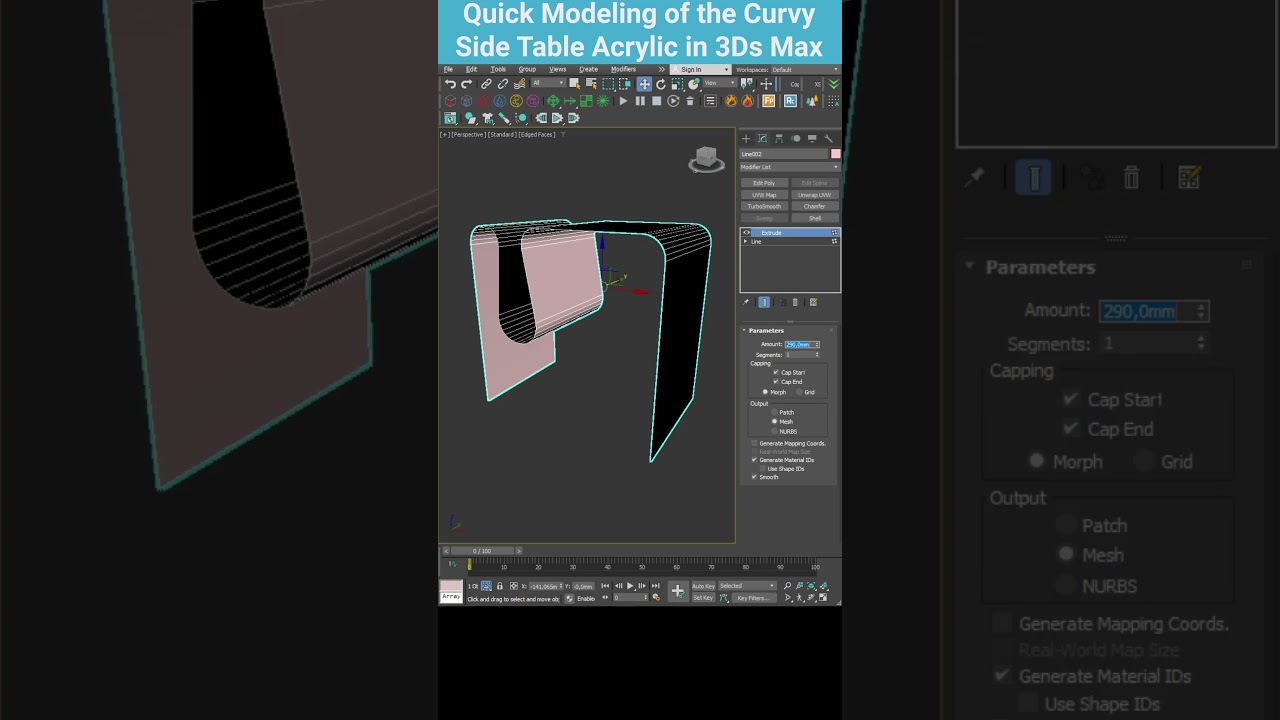Activate the Select Object tool
The height and width of the screenshot is (720, 1280).
[575, 84]
